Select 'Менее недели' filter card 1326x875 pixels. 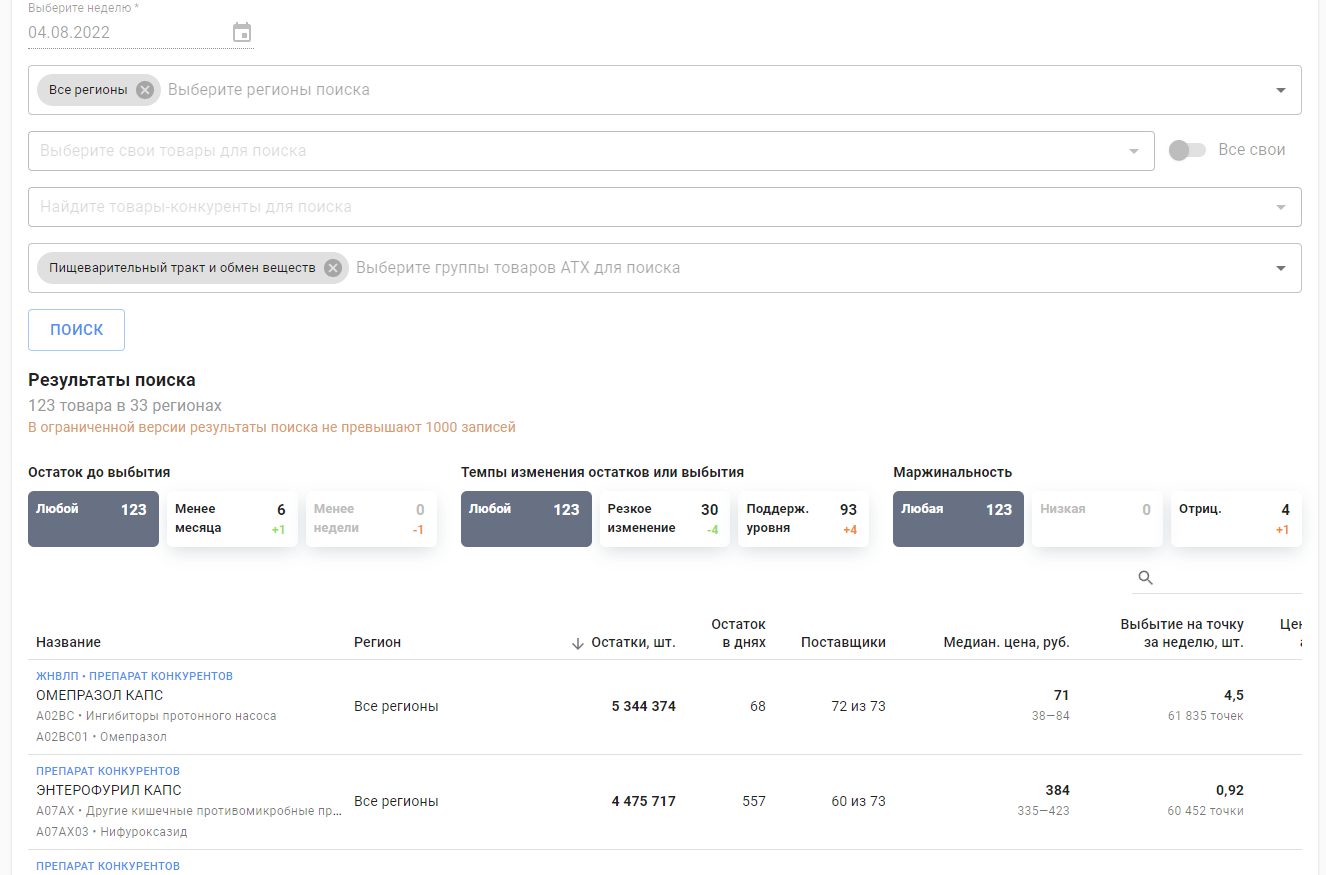(371, 519)
